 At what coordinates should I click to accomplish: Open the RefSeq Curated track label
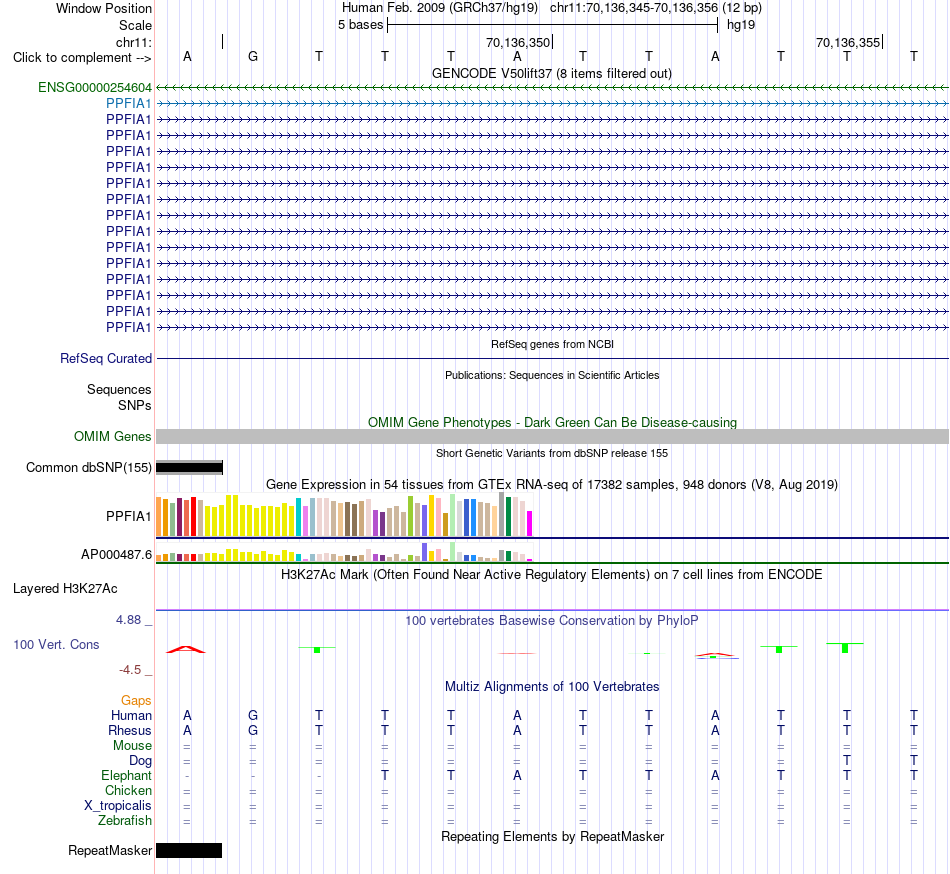click(106, 359)
